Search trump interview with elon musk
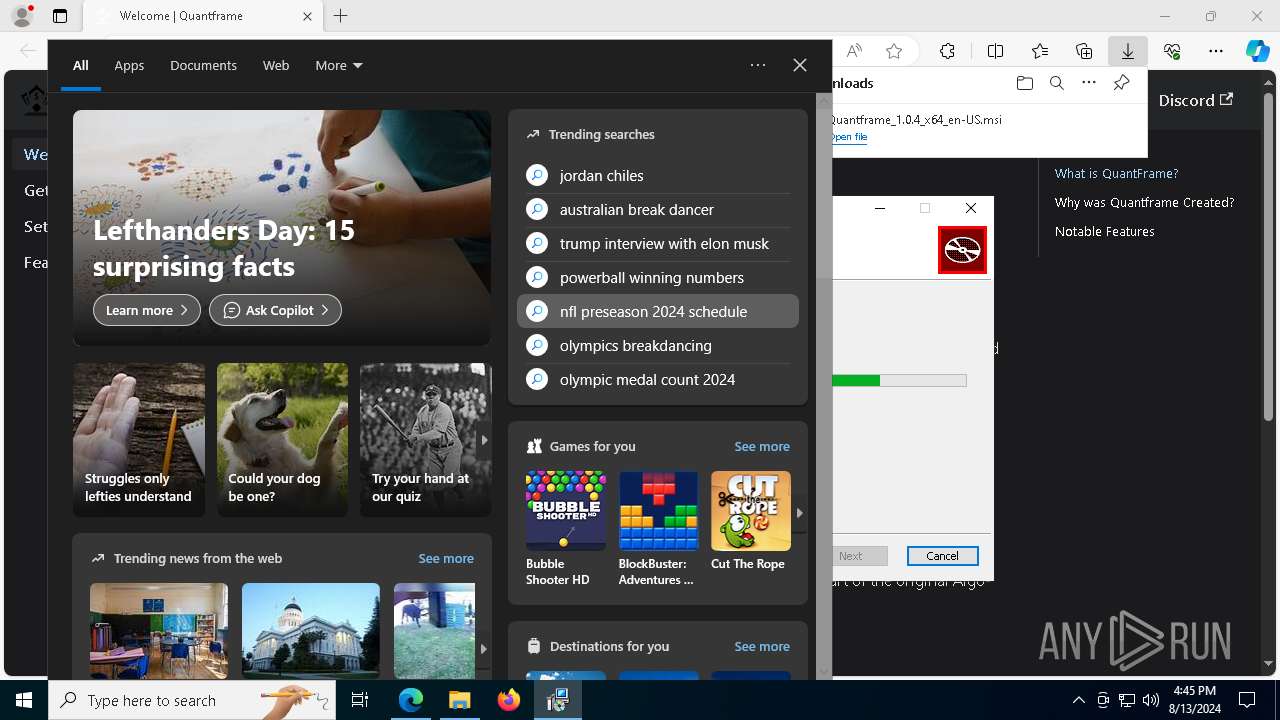1280x720 pixels. tap(658, 243)
